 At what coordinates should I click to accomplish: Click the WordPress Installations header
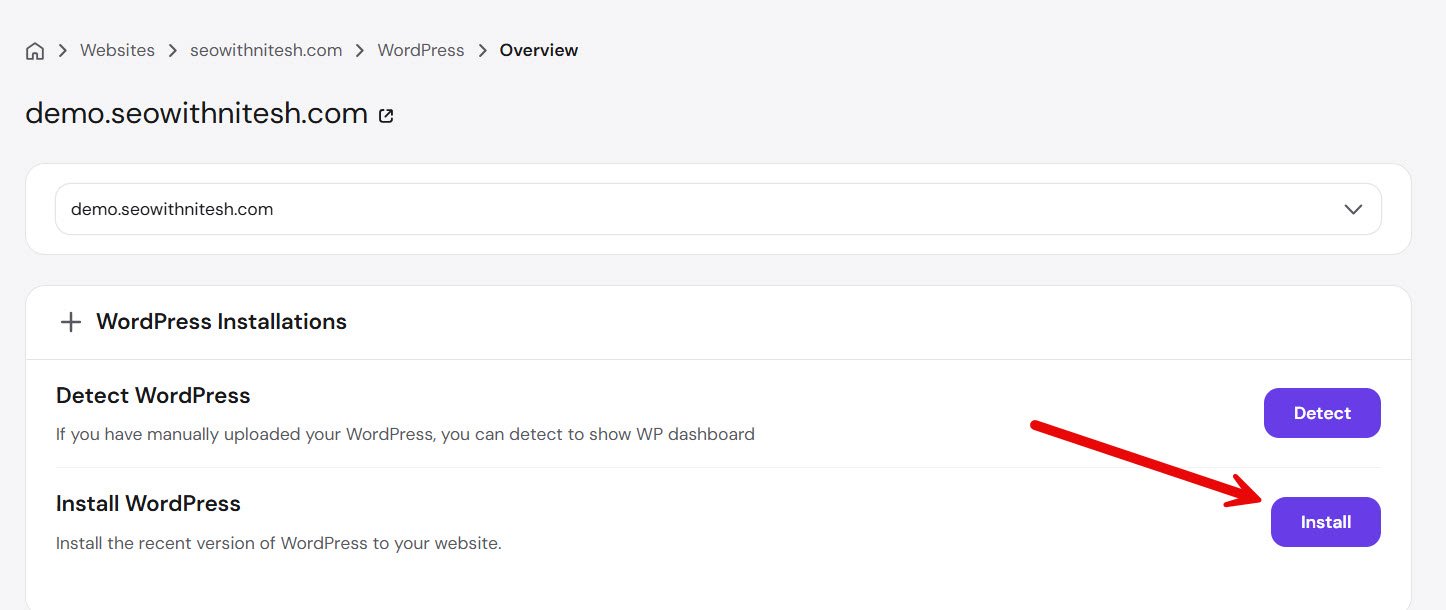[221, 322]
